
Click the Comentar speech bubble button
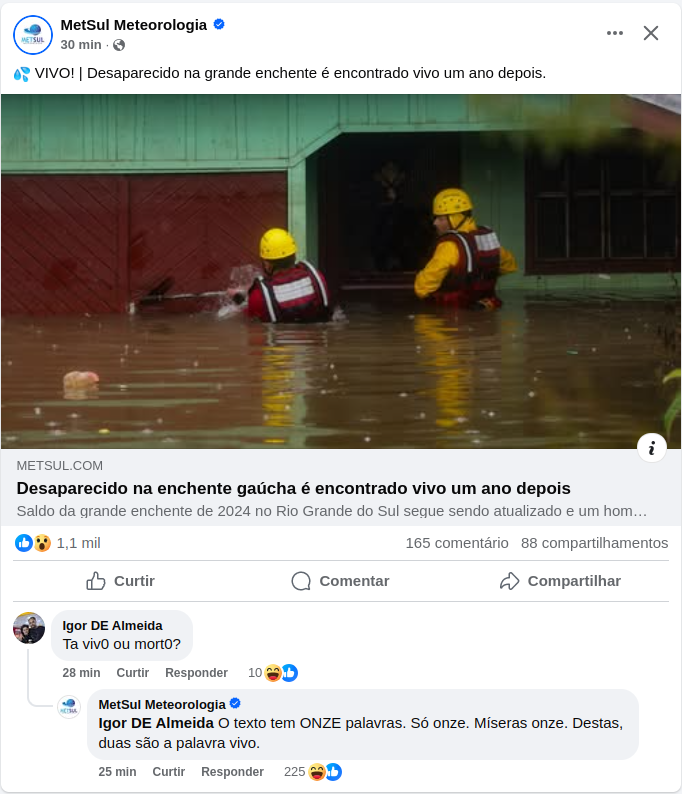tap(340, 581)
